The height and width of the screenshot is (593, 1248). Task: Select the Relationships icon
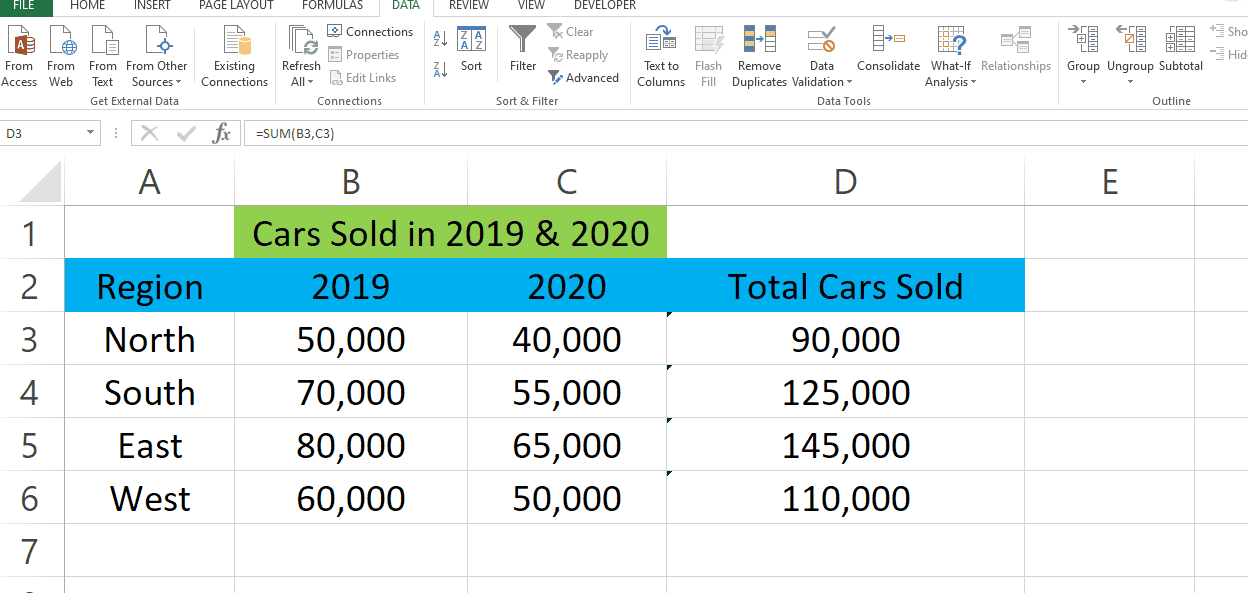tap(1016, 55)
